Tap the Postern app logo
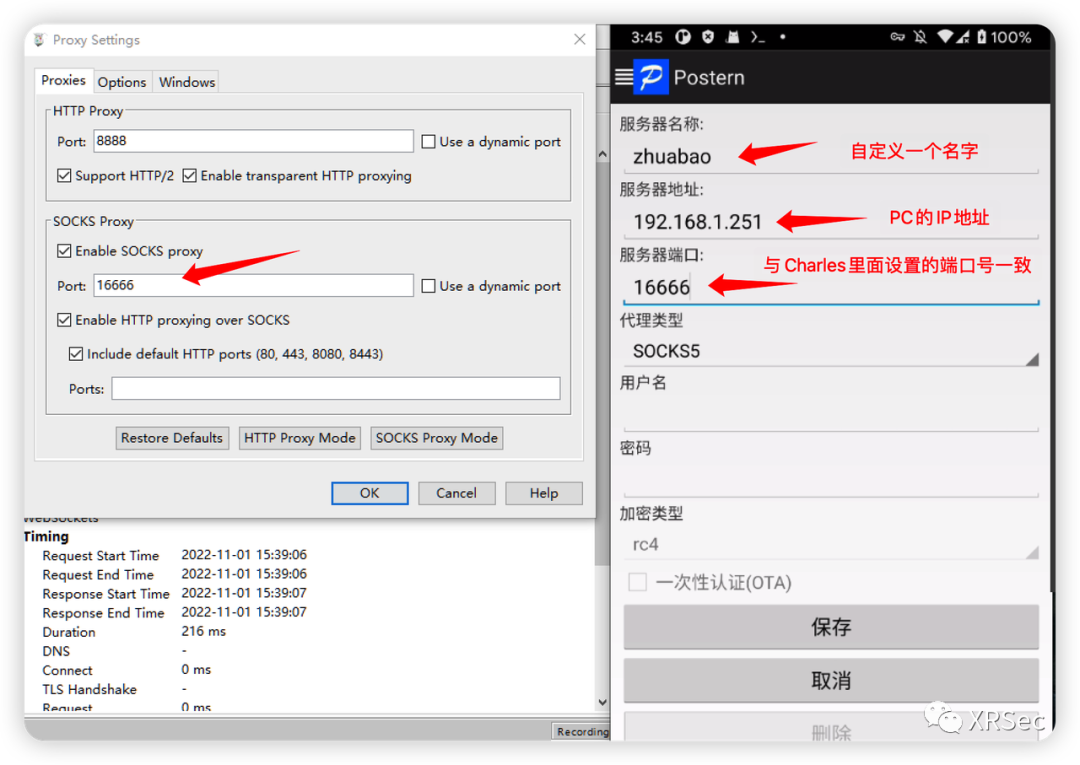1080x765 pixels. [x=651, y=77]
